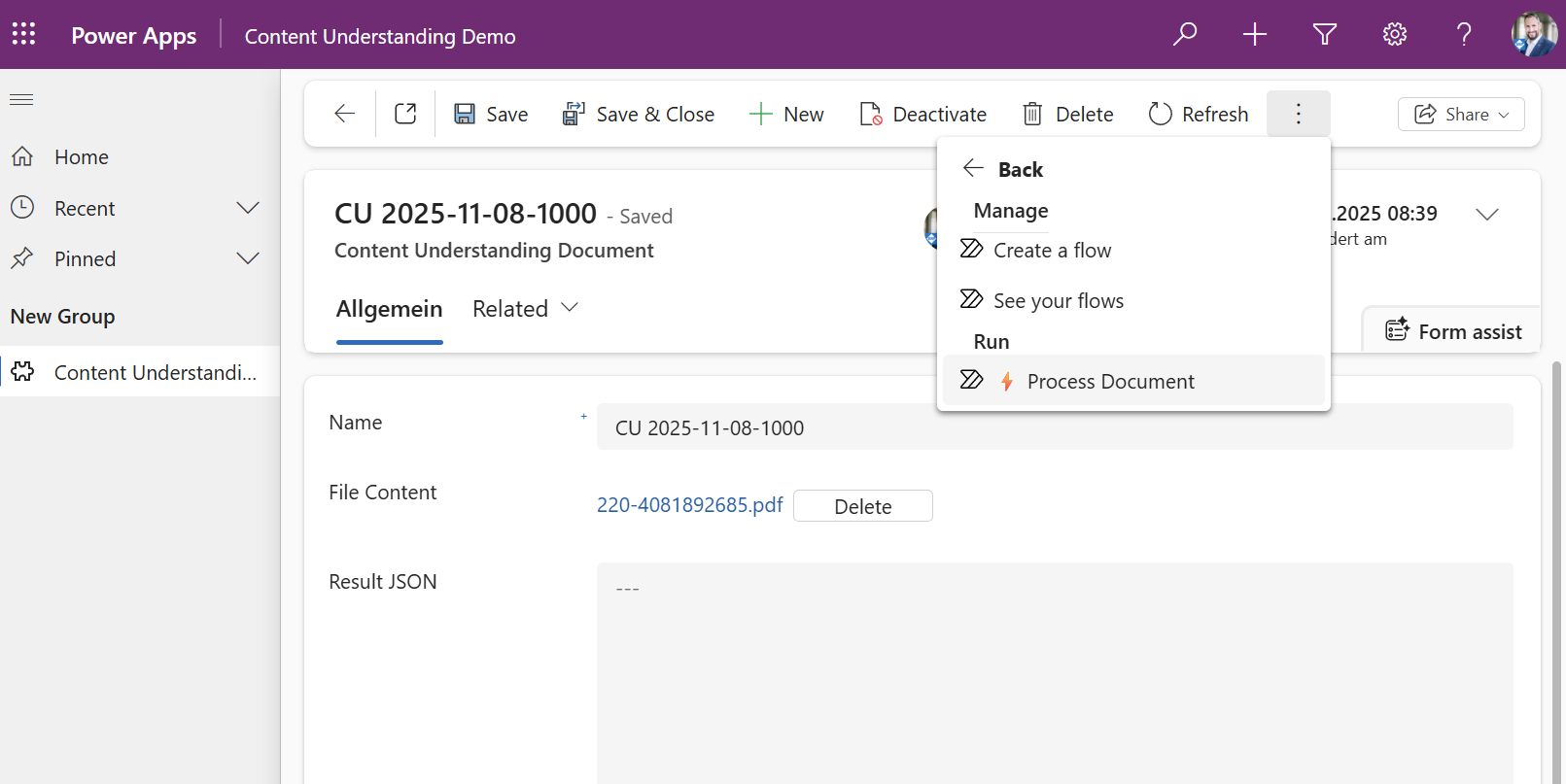Click the record title CU 2025-11-08-1000
This screenshot has width=1566, height=784.
coord(466,214)
